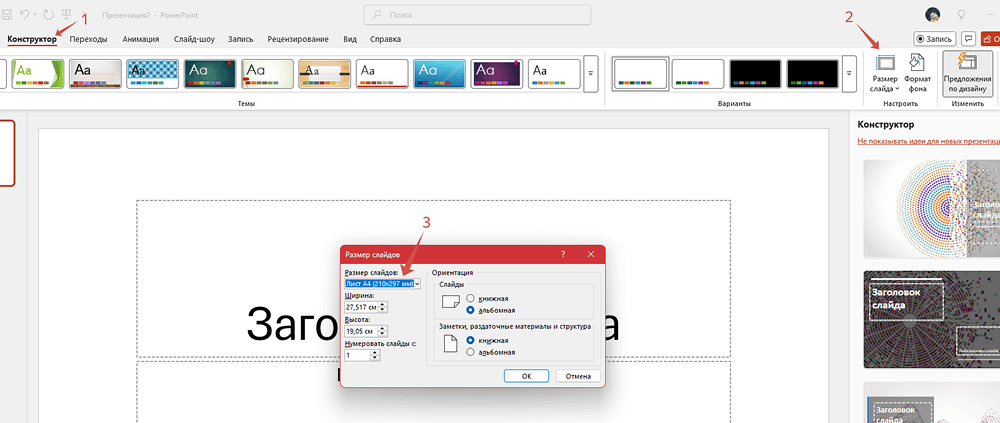Increase slide start number with up arrow
This screenshot has height=423, width=1000.
[x=376, y=352]
